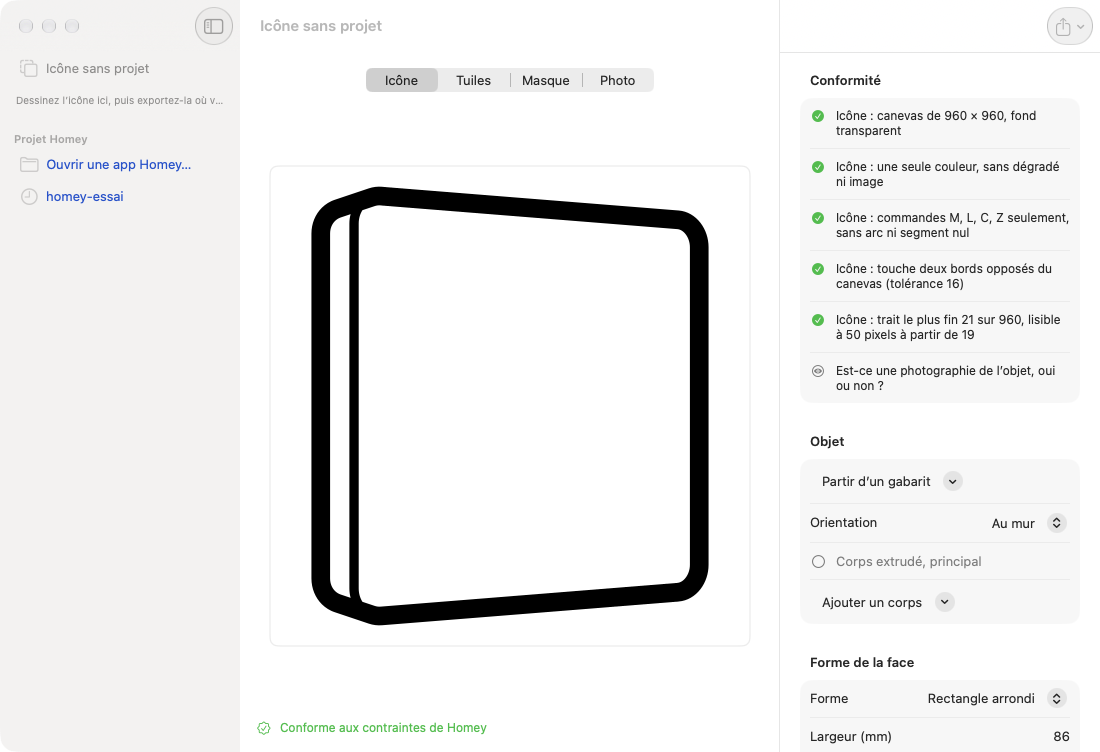Click the green check for commandes M, L, C, Z
This screenshot has height=752, width=1100.
[x=818, y=218]
